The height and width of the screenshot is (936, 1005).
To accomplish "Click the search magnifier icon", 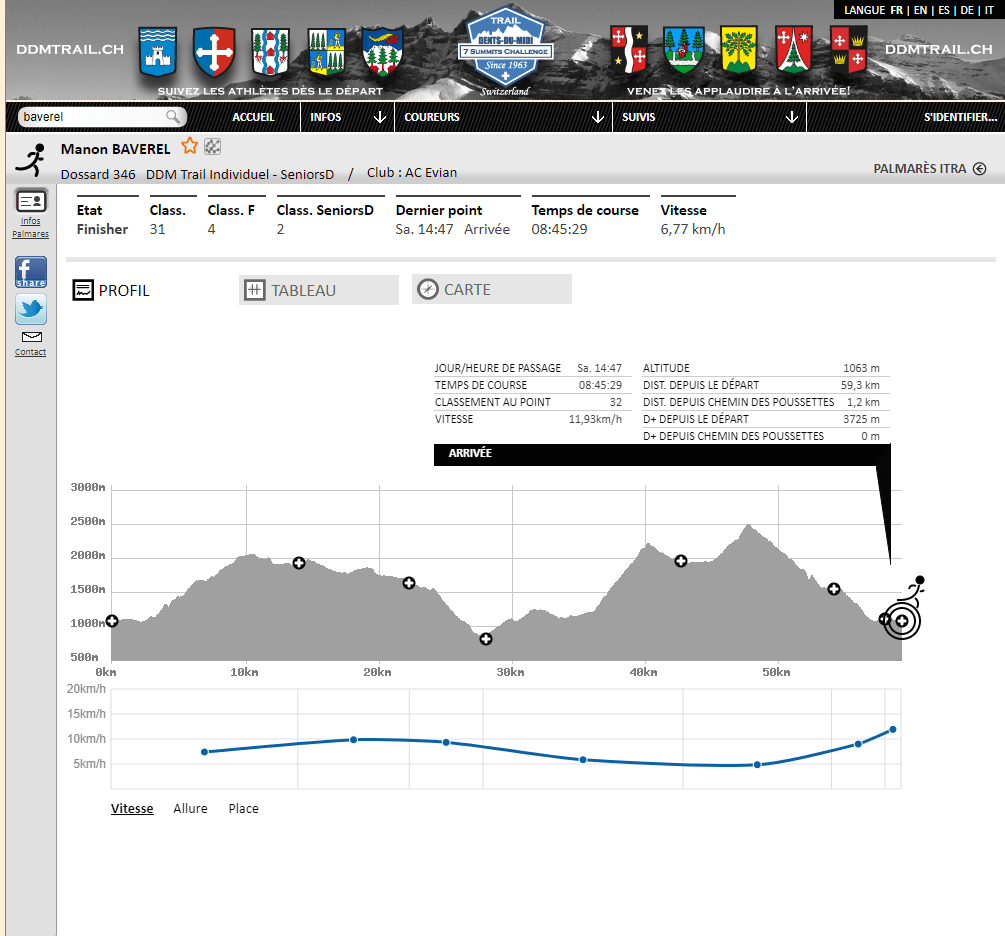I will click(x=174, y=117).
